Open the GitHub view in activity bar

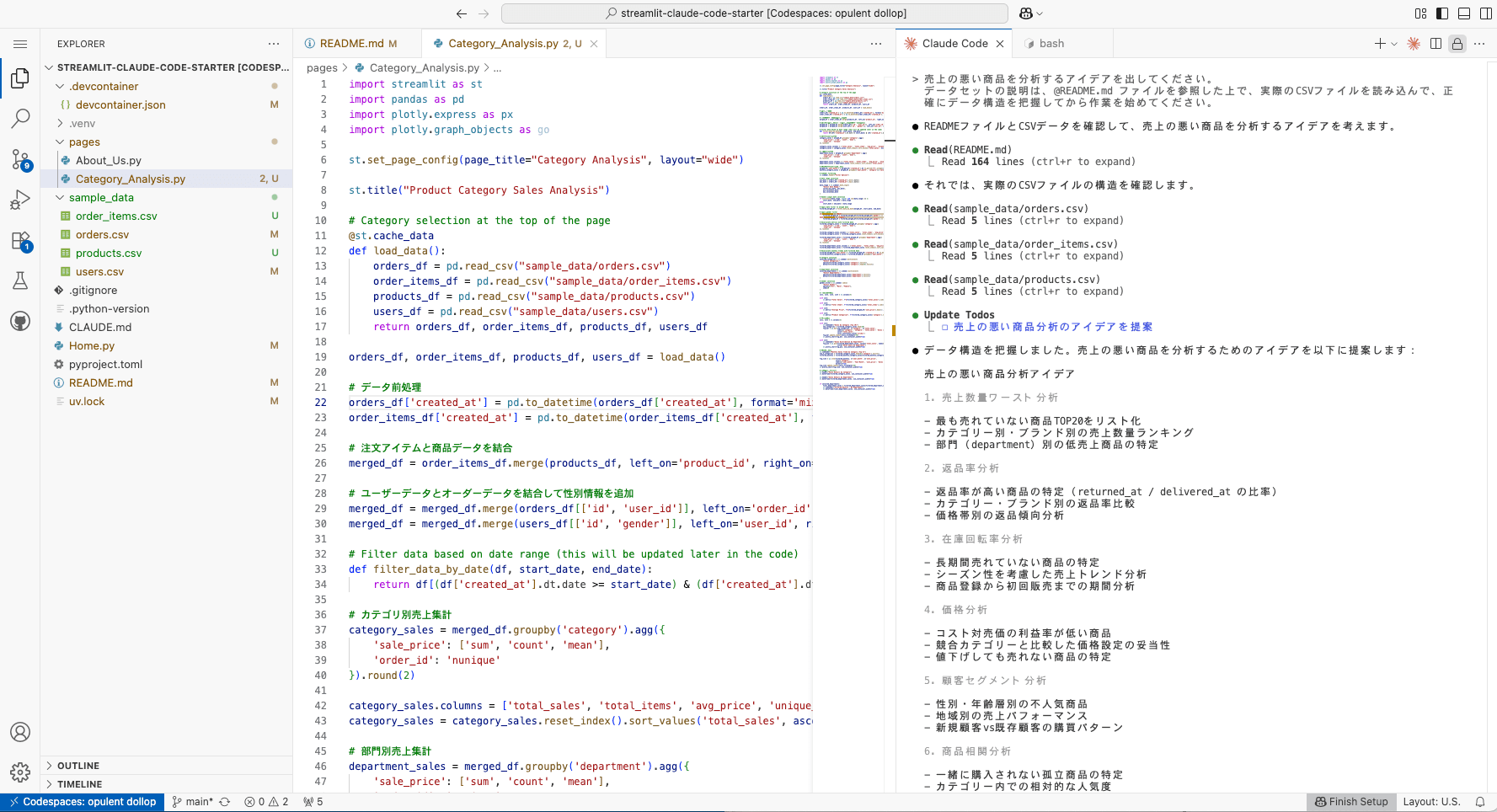pos(20,321)
